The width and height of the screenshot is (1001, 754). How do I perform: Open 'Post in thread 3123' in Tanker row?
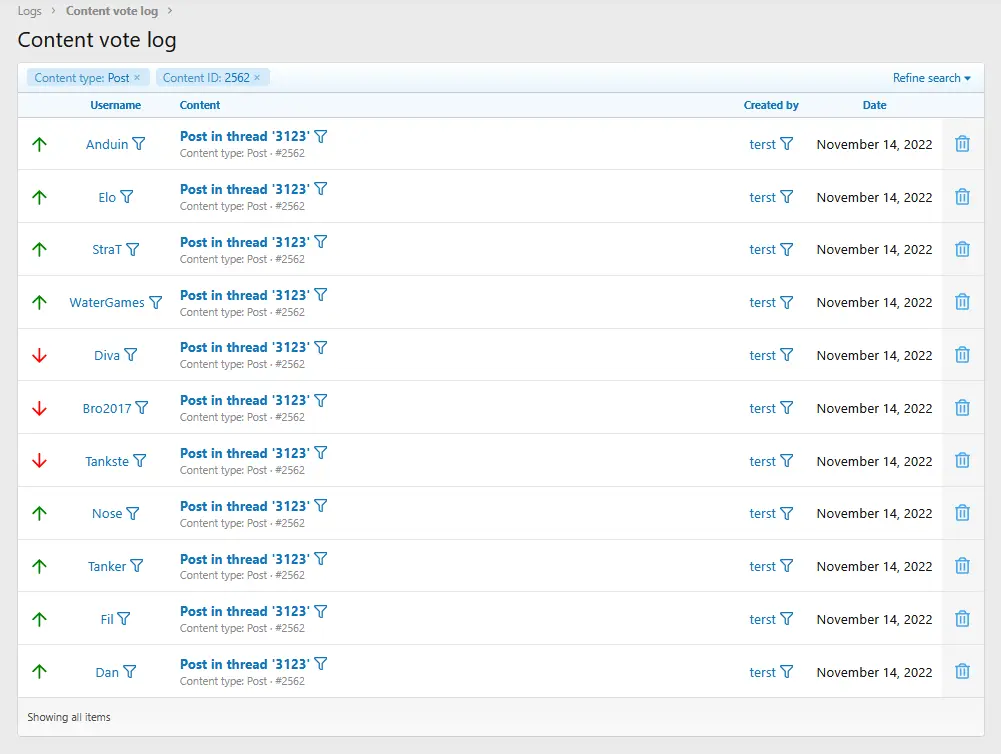(244, 559)
